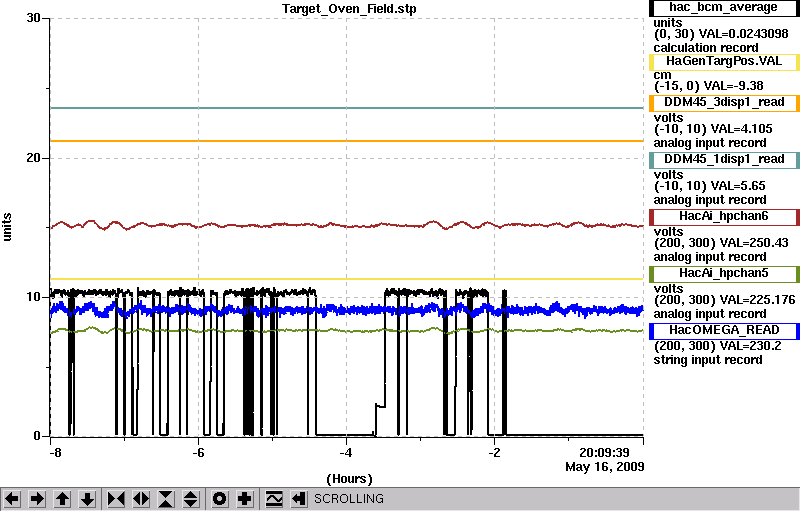Screen dimensions: 800x511
Task: Click the 10 y-axis tick label
Action: coord(33,297)
